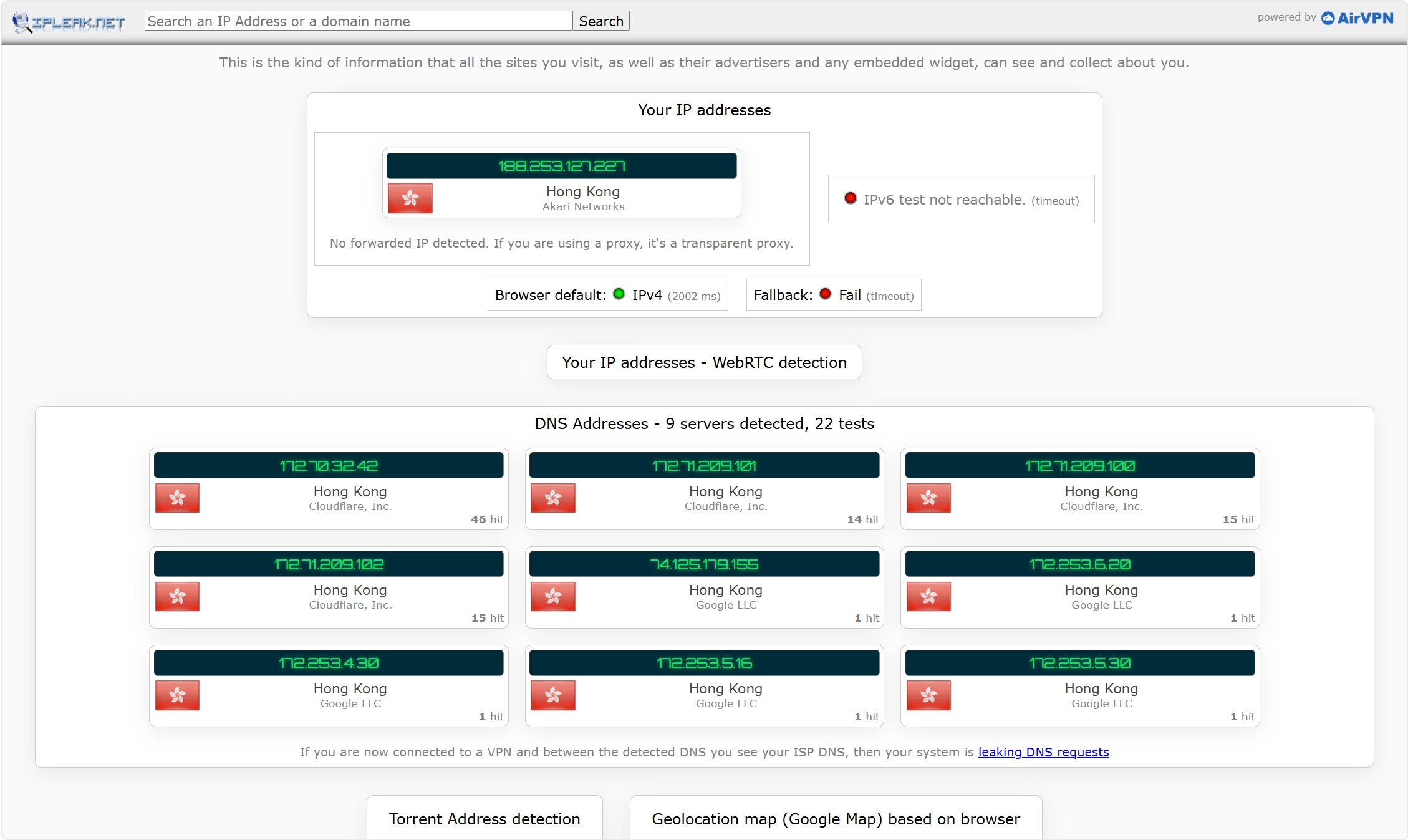The width and height of the screenshot is (1408, 840).
Task: Click the flag icon for 172.253.4.30
Action: point(177,695)
